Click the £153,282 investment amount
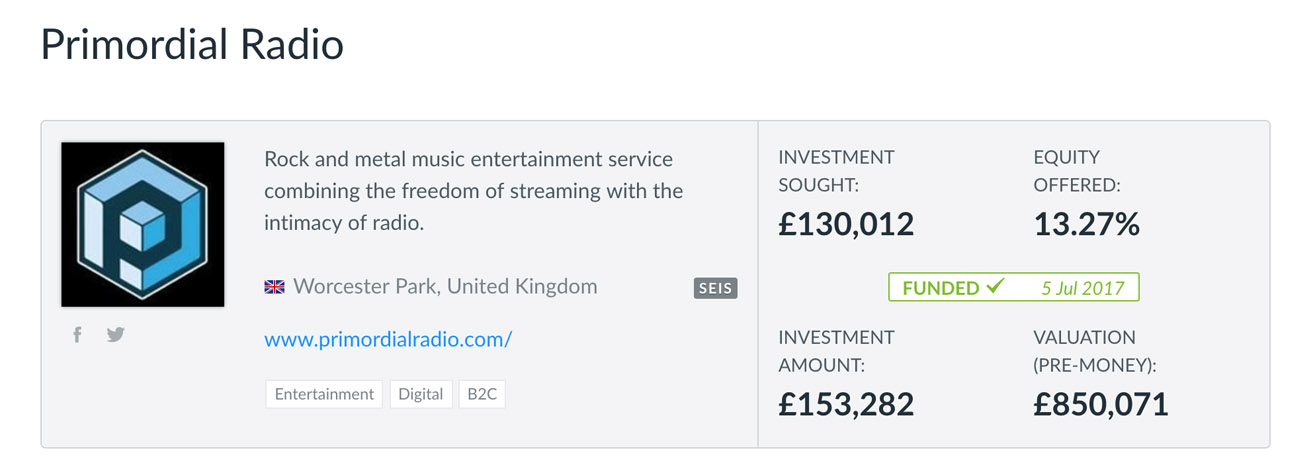1311x464 pixels. 846,403
